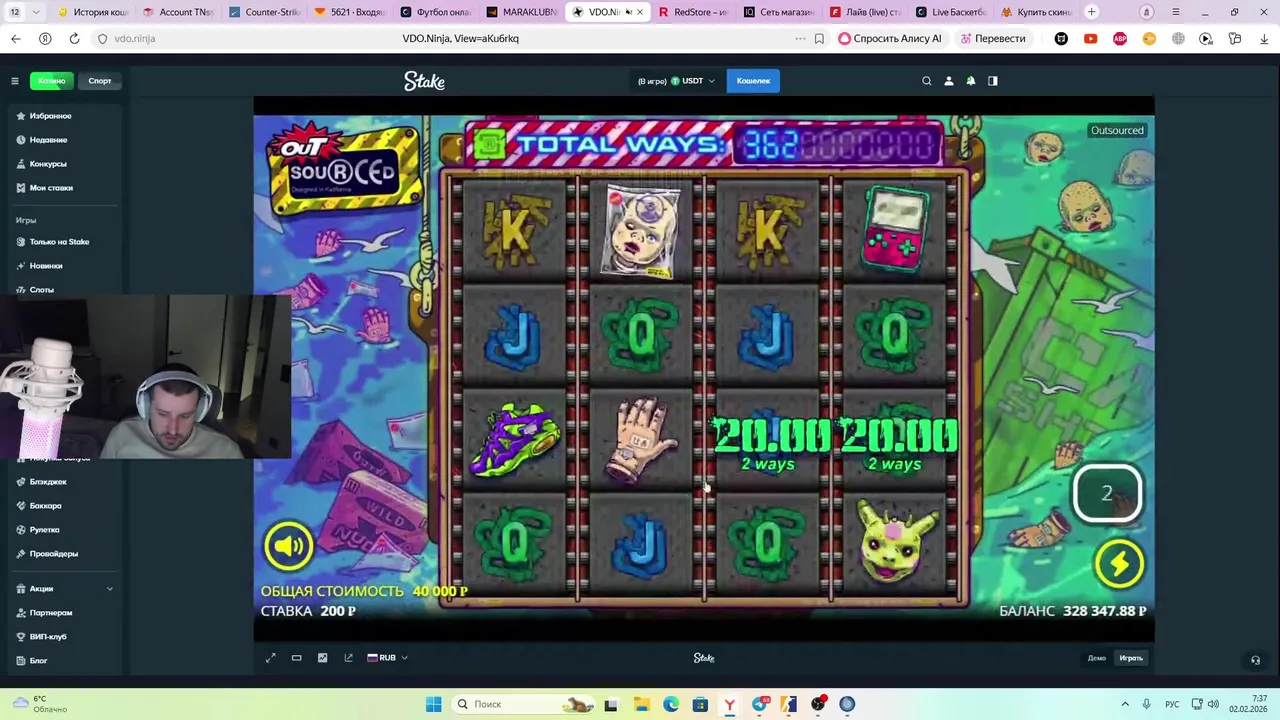1280x720 pixels.
Task: Open the tab group counter dropdown
Action: pos(24,12)
